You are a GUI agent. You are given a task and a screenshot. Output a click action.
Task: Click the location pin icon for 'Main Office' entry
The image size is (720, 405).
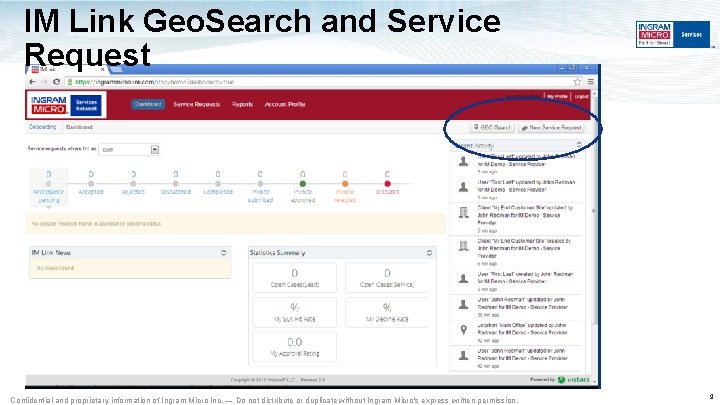[464, 329]
